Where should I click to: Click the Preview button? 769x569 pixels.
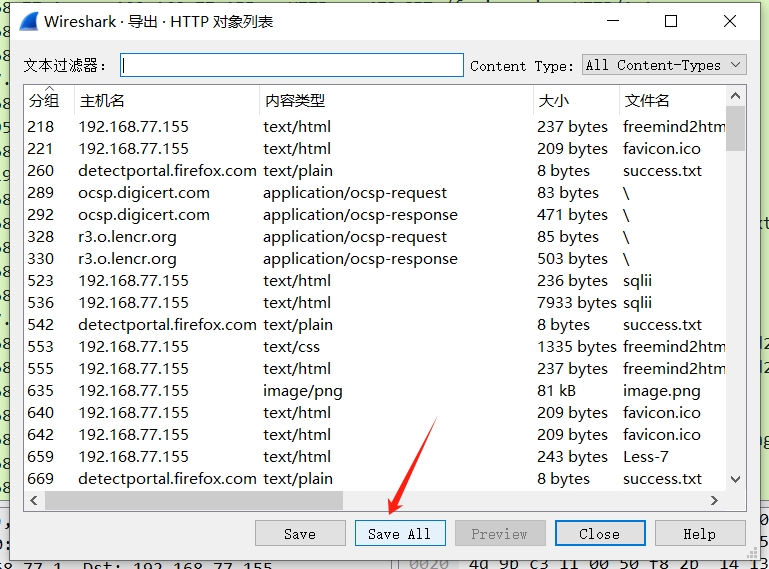click(x=500, y=533)
